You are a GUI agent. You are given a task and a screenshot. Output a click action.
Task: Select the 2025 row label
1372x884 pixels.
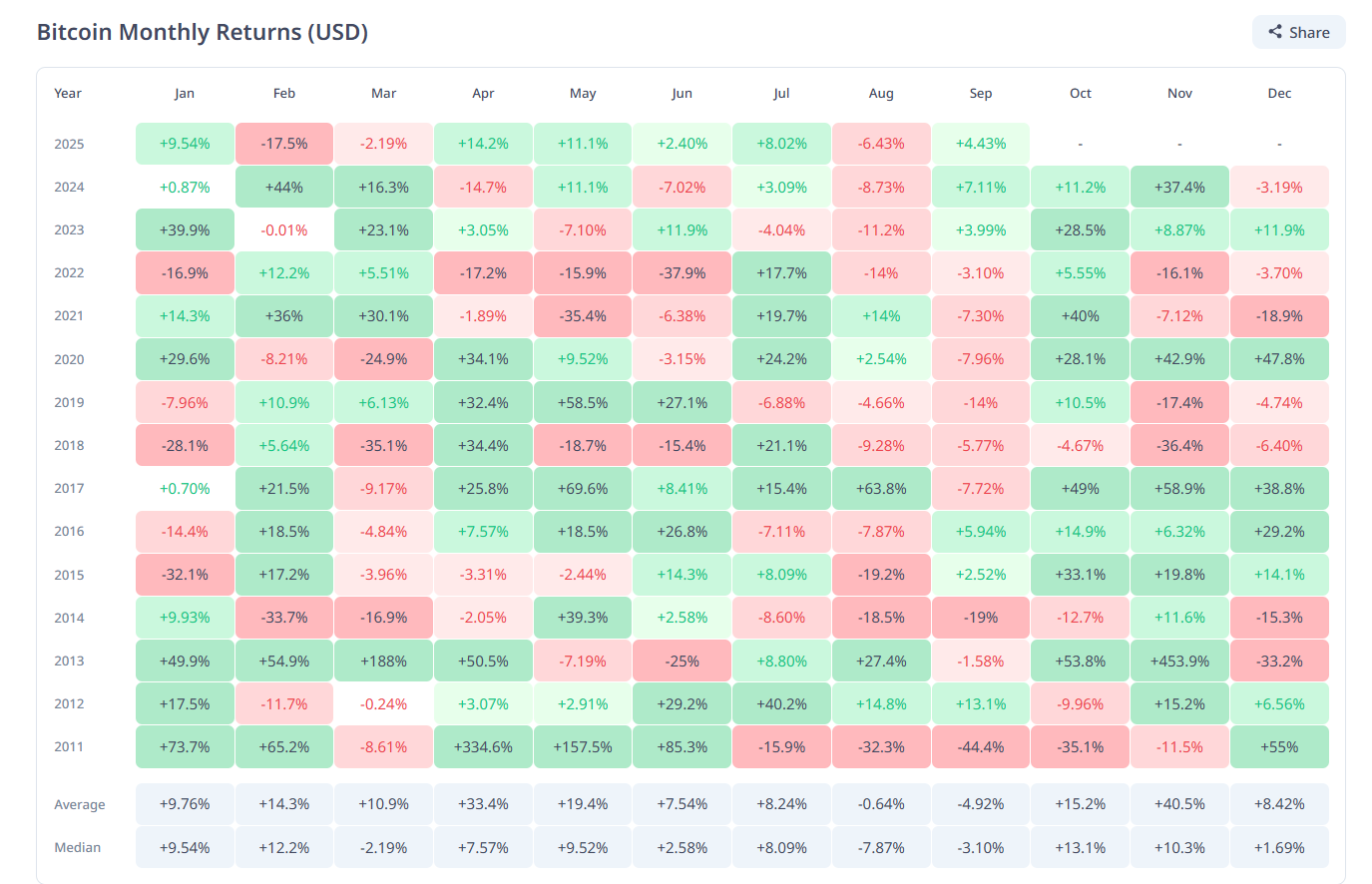(x=69, y=144)
